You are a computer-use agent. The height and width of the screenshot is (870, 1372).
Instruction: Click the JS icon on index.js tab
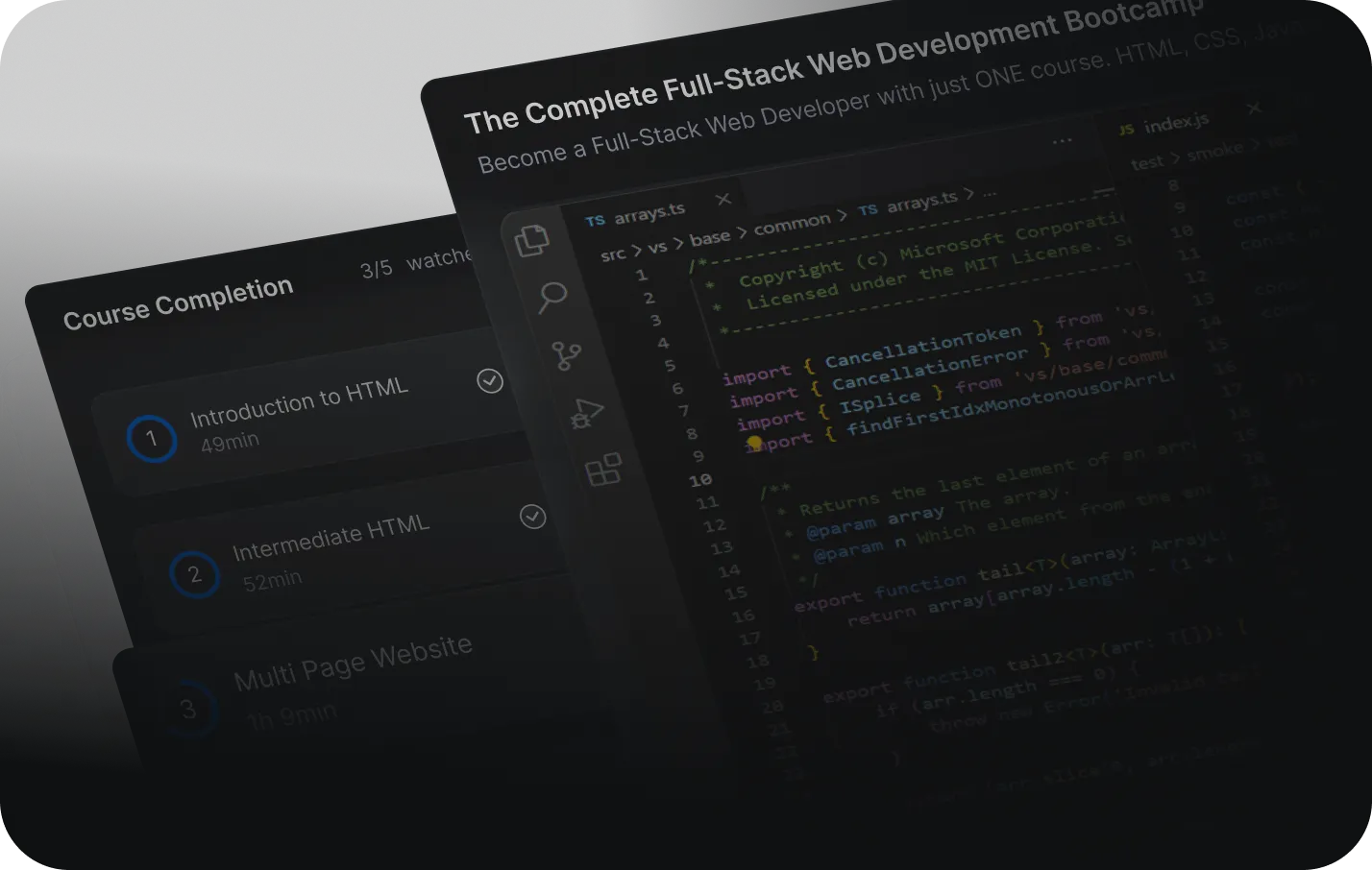1126,129
